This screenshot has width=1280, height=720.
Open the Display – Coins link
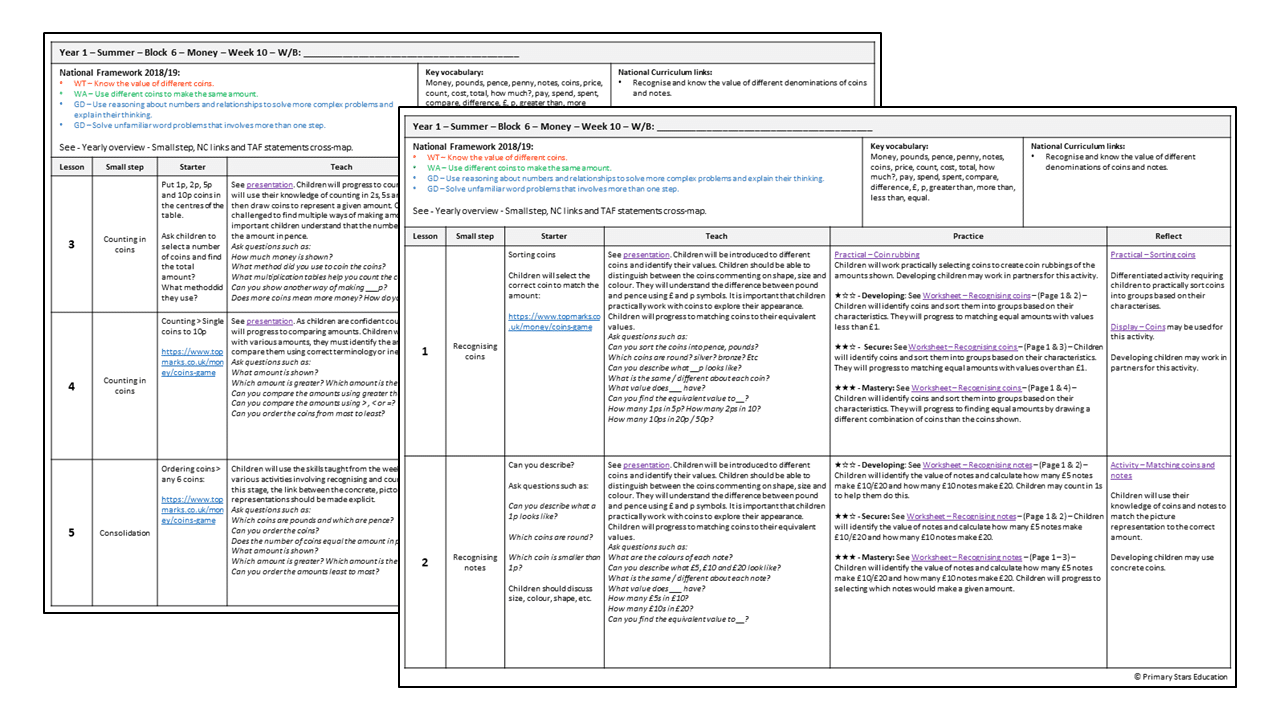(1138, 326)
